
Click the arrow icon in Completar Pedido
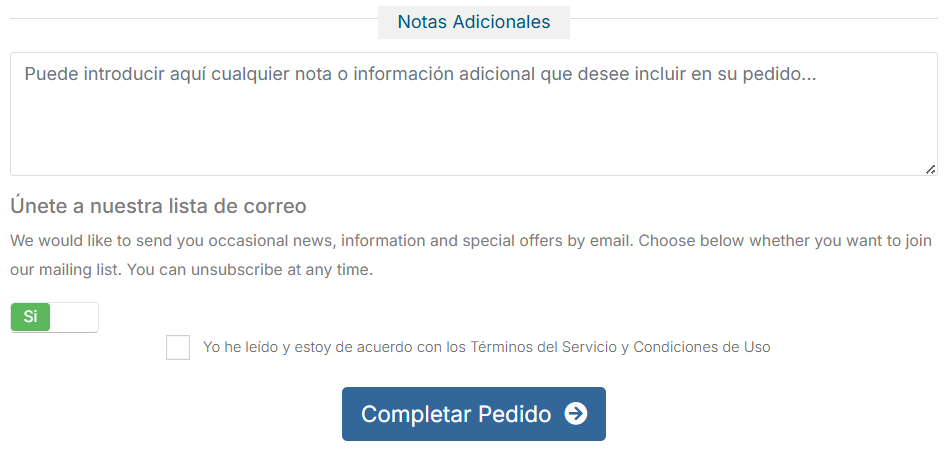pos(576,414)
